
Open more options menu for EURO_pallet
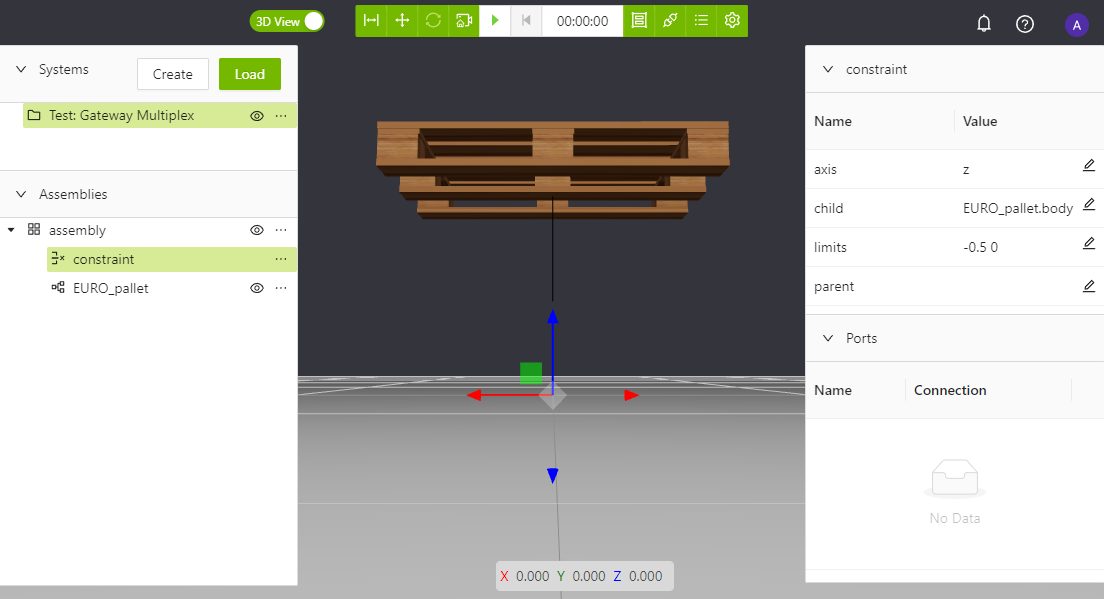[281, 288]
